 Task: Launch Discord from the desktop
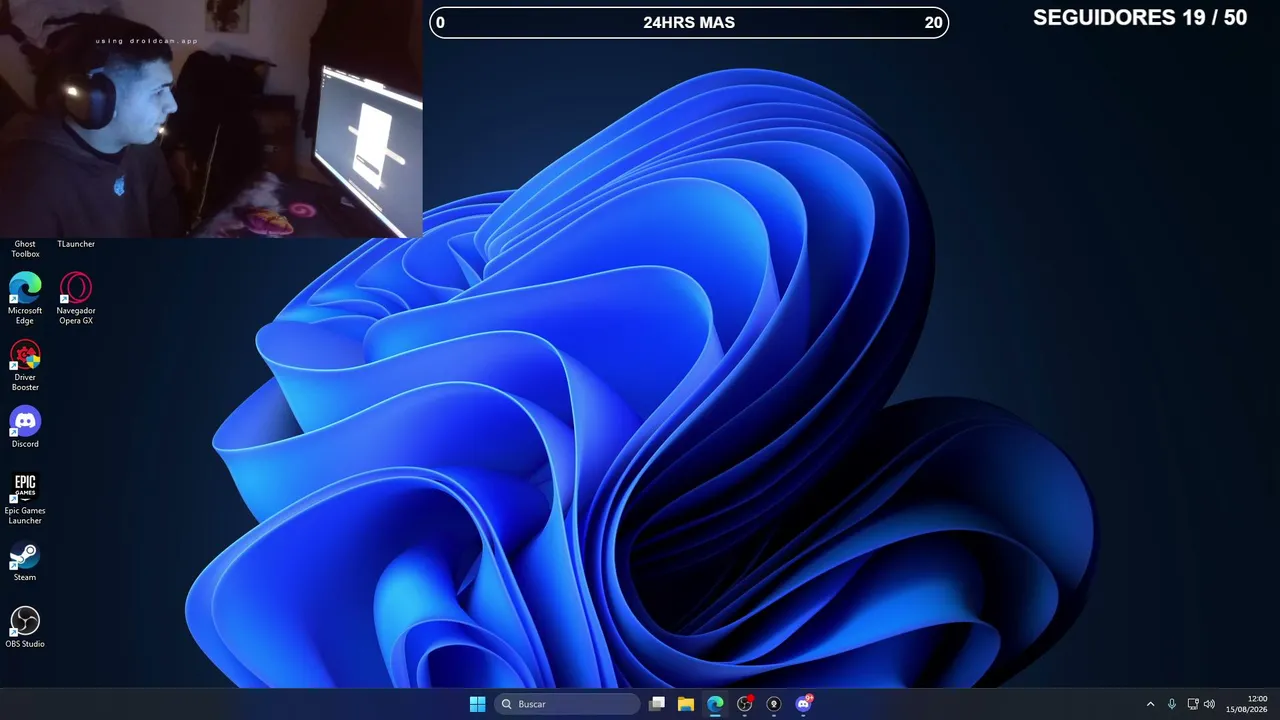(x=25, y=427)
